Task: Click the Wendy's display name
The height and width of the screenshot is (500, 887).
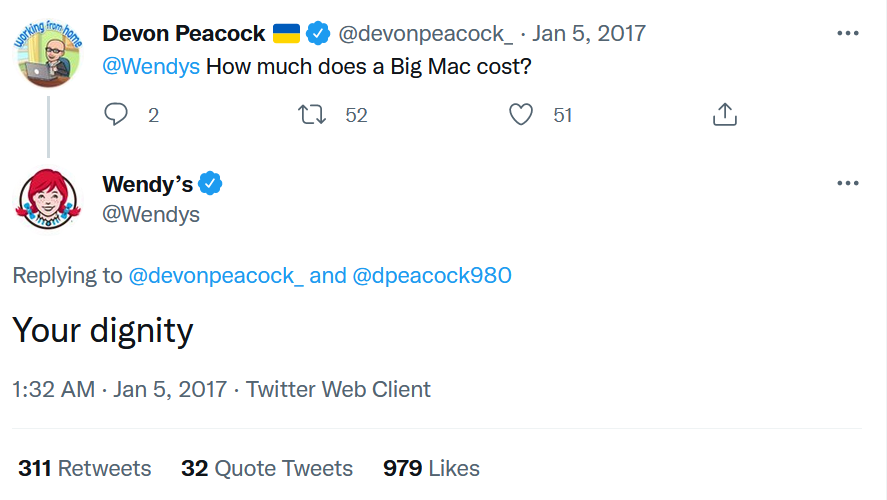Action: click(x=147, y=184)
